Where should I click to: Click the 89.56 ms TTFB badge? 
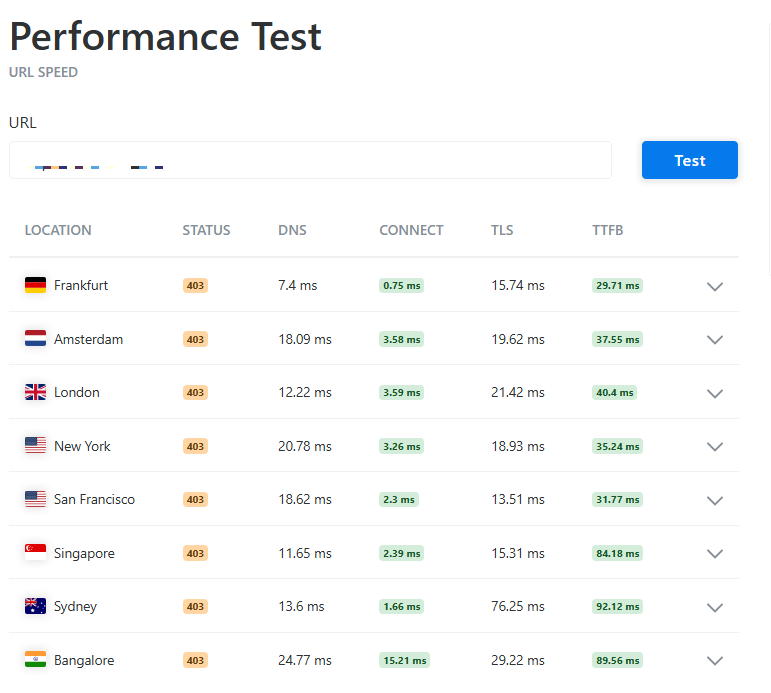(x=617, y=661)
